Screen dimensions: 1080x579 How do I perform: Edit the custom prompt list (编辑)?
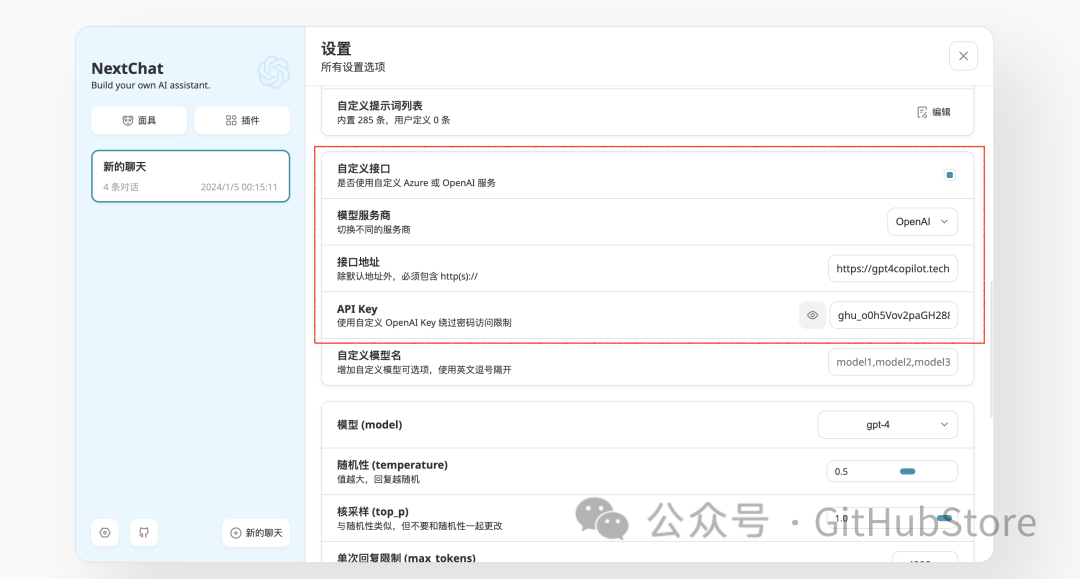point(934,112)
